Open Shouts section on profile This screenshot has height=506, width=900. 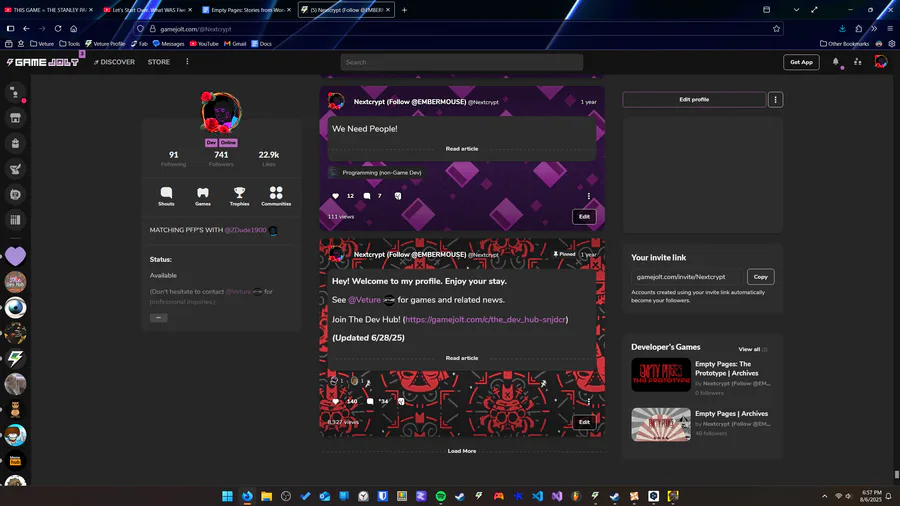(x=166, y=196)
